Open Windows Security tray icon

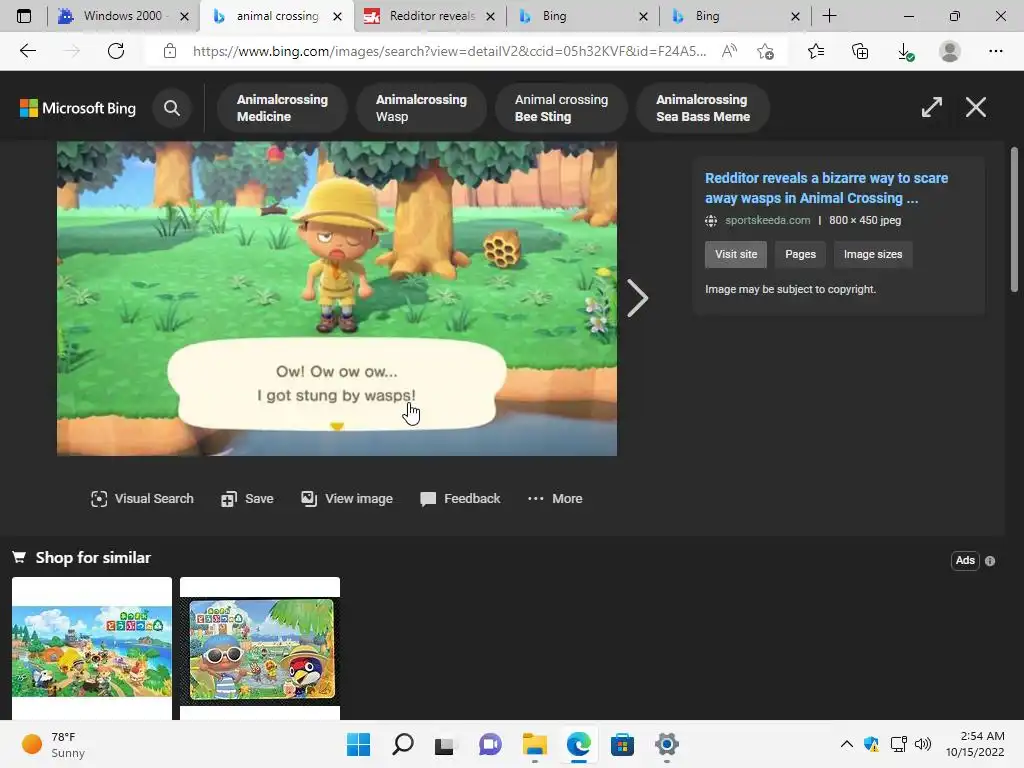click(871, 744)
